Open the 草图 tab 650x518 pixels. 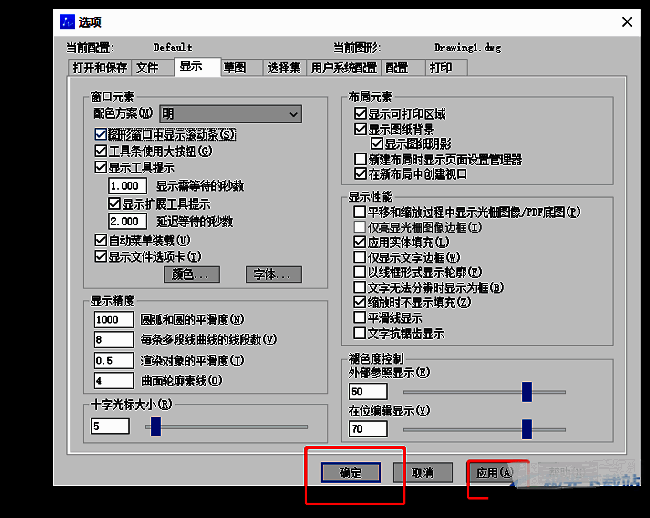[235, 68]
